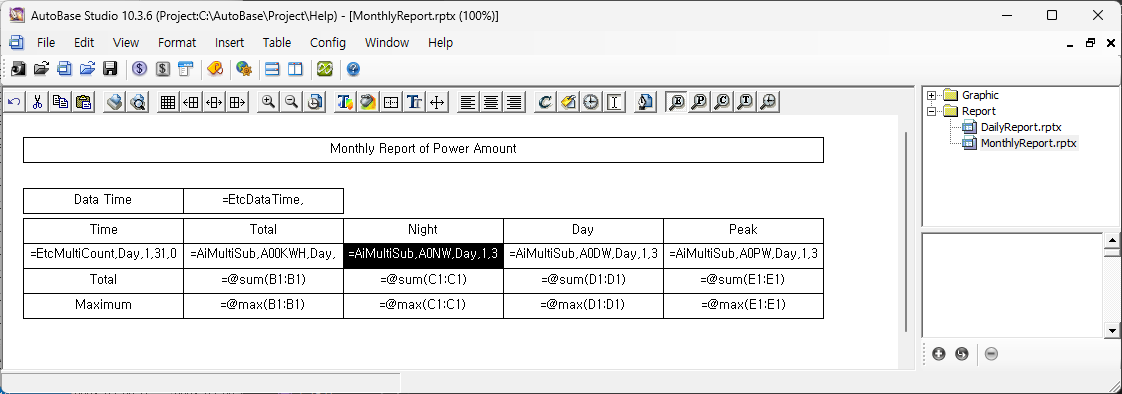Click the Print icon
This screenshot has height=394, width=1122.
coord(114,102)
